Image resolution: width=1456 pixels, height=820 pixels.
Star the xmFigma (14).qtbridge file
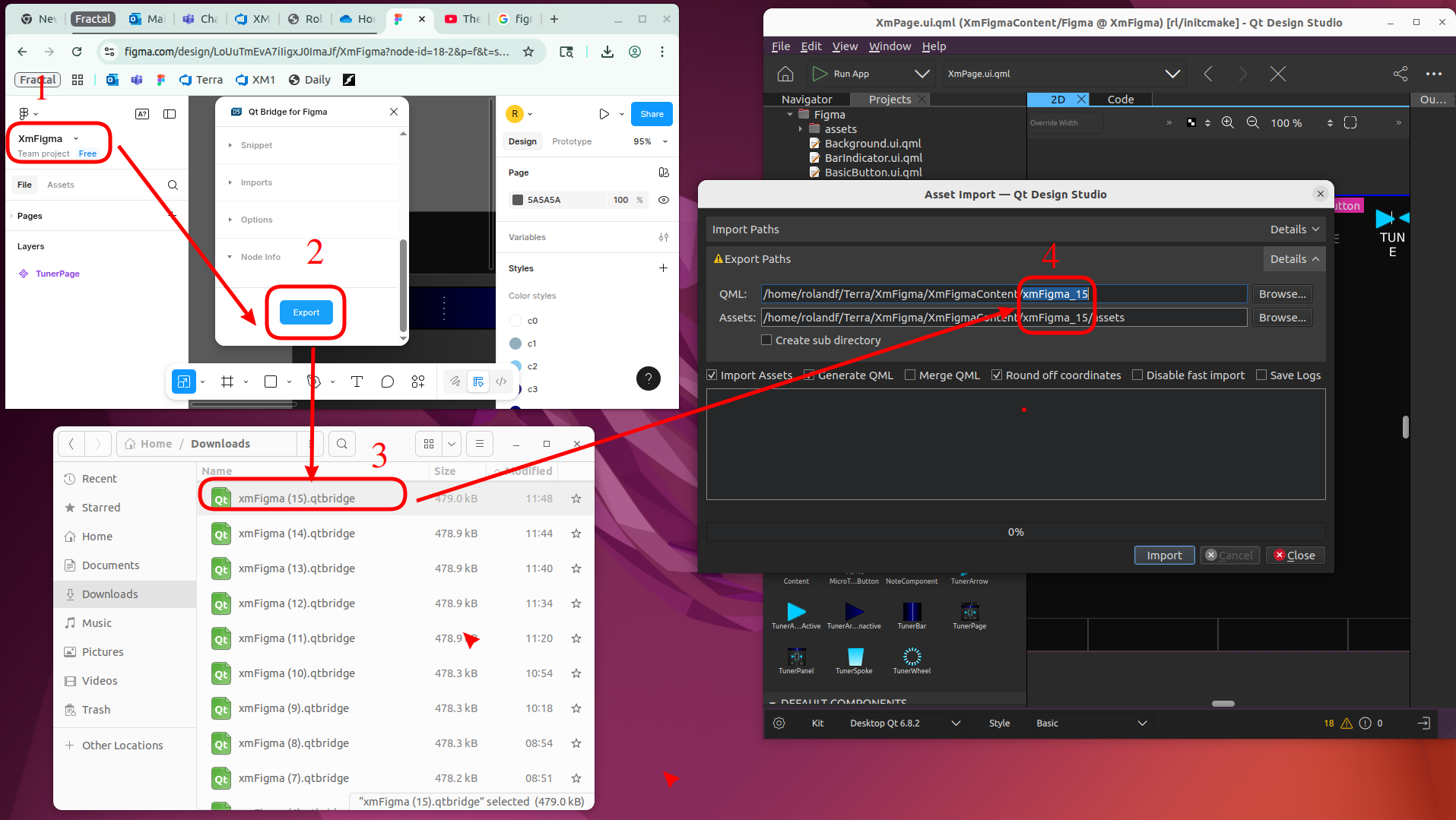point(576,533)
